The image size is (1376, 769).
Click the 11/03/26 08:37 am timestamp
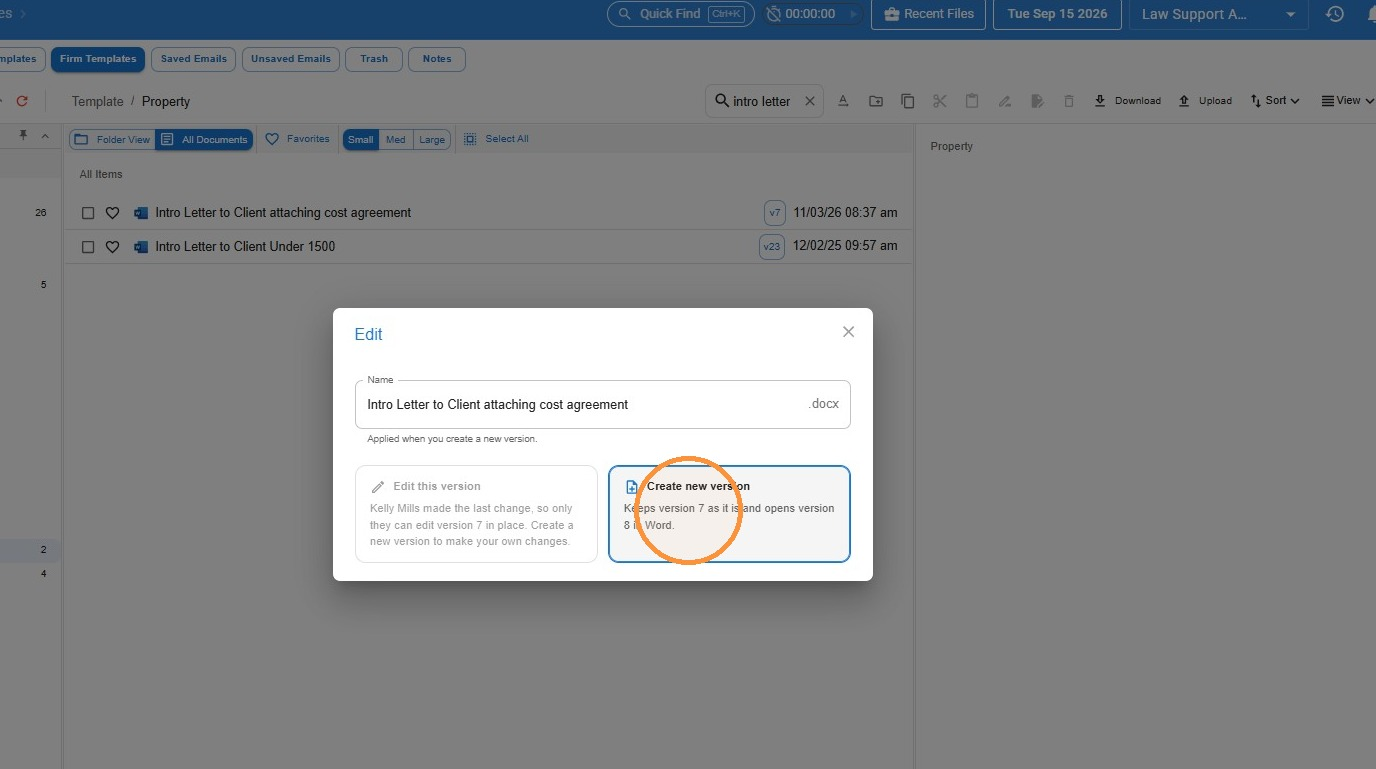tap(845, 212)
